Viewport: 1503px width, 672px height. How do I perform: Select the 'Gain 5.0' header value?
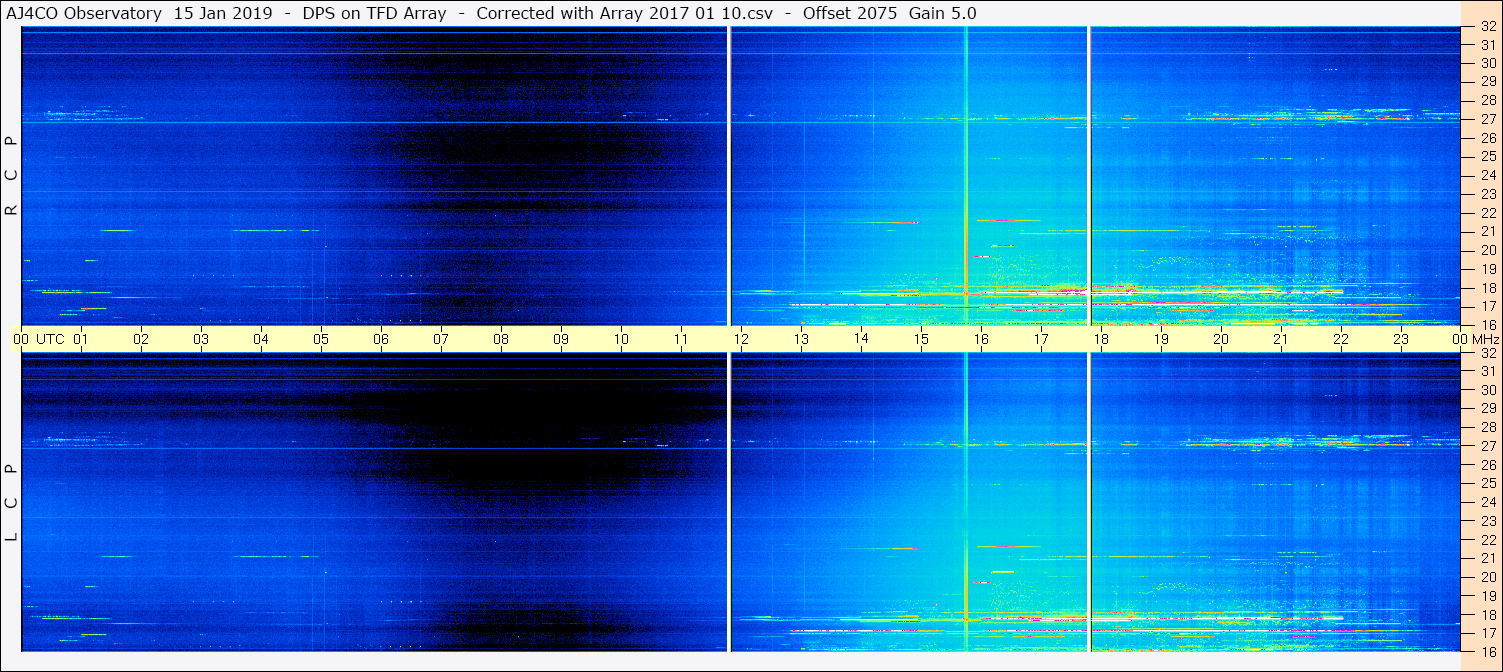click(942, 13)
